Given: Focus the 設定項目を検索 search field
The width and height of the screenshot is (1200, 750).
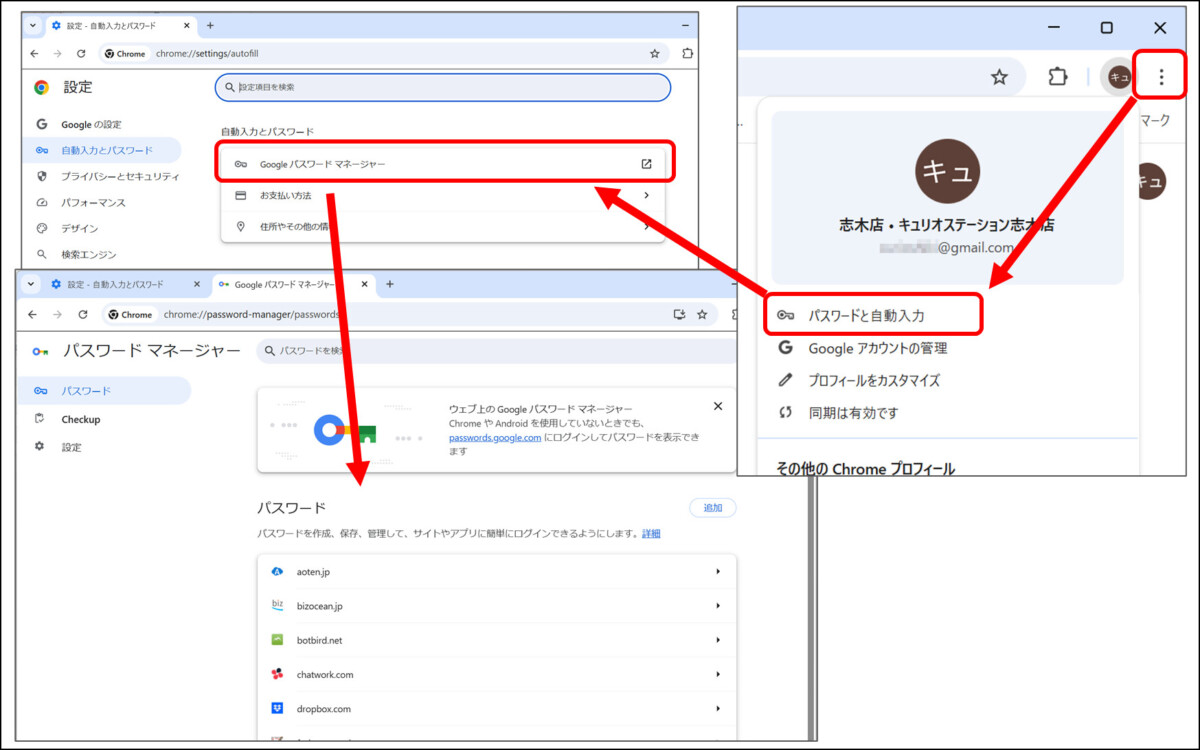Looking at the screenshot, I should (443, 87).
